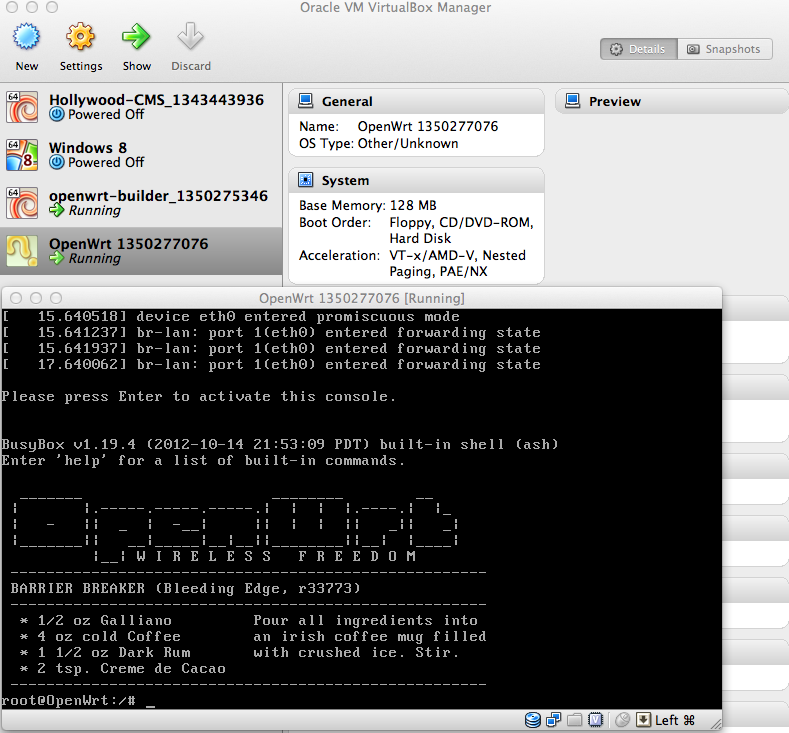This screenshot has height=733, width=789.
Task: Select the Hollywood-CMS_1343443936 VM icon
Action: pyautogui.click(x=22, y=107)
